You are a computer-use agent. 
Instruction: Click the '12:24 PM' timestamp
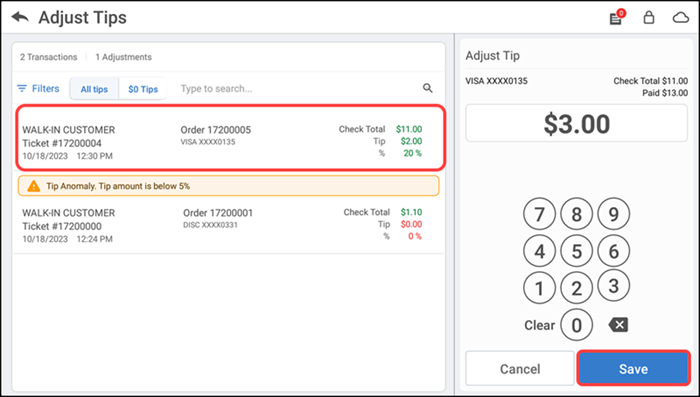point(95,239)
